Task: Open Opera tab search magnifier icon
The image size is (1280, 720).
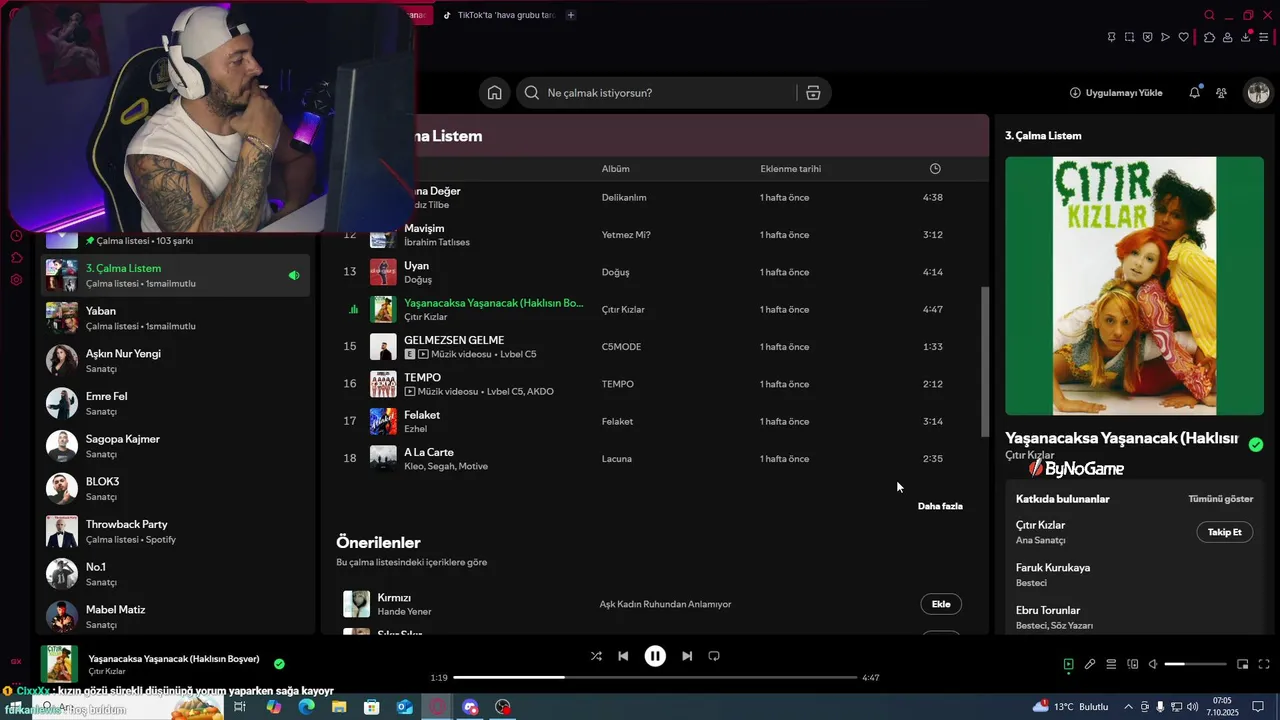Action: pos(1209,15)
